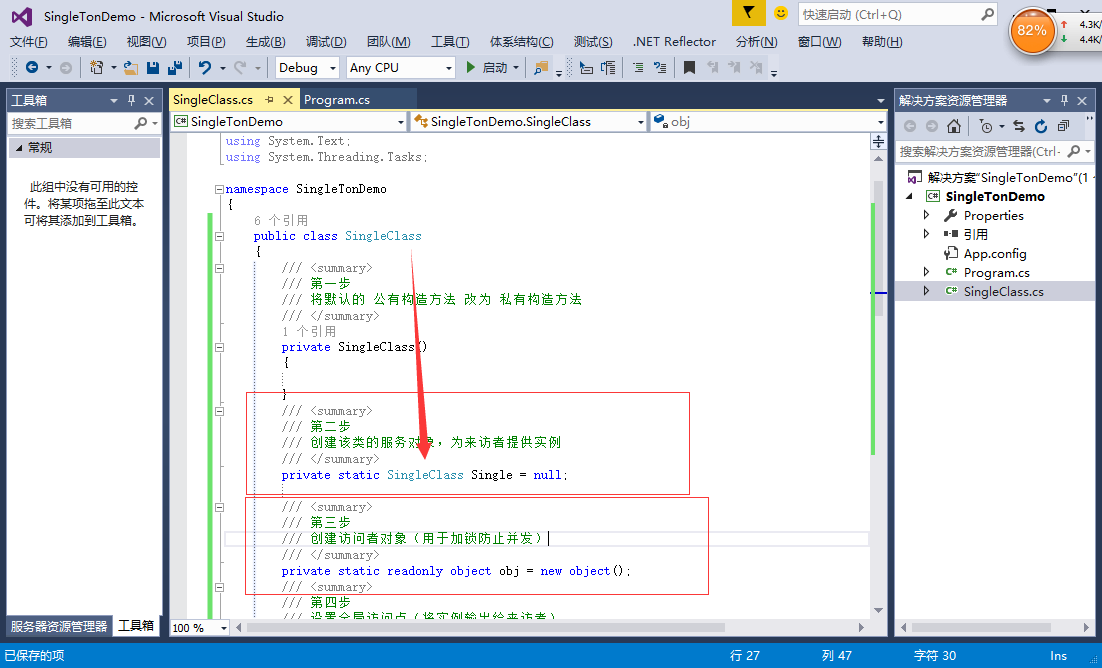Open the 体系结构(C) menu
The image size is (1102, 668).
pos(521,41)
